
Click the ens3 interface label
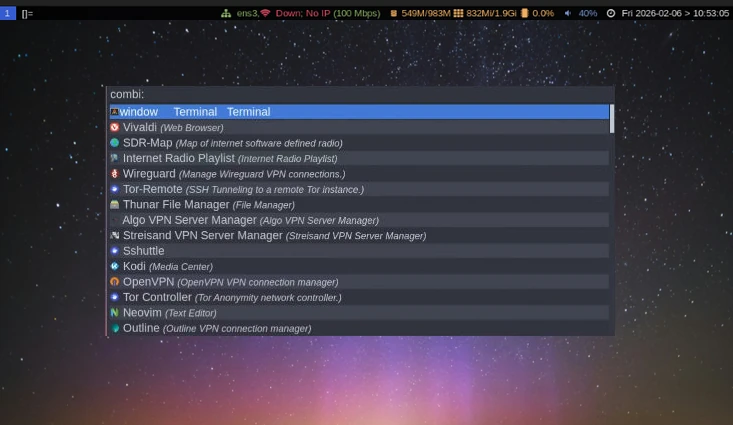tap(248, 13)
